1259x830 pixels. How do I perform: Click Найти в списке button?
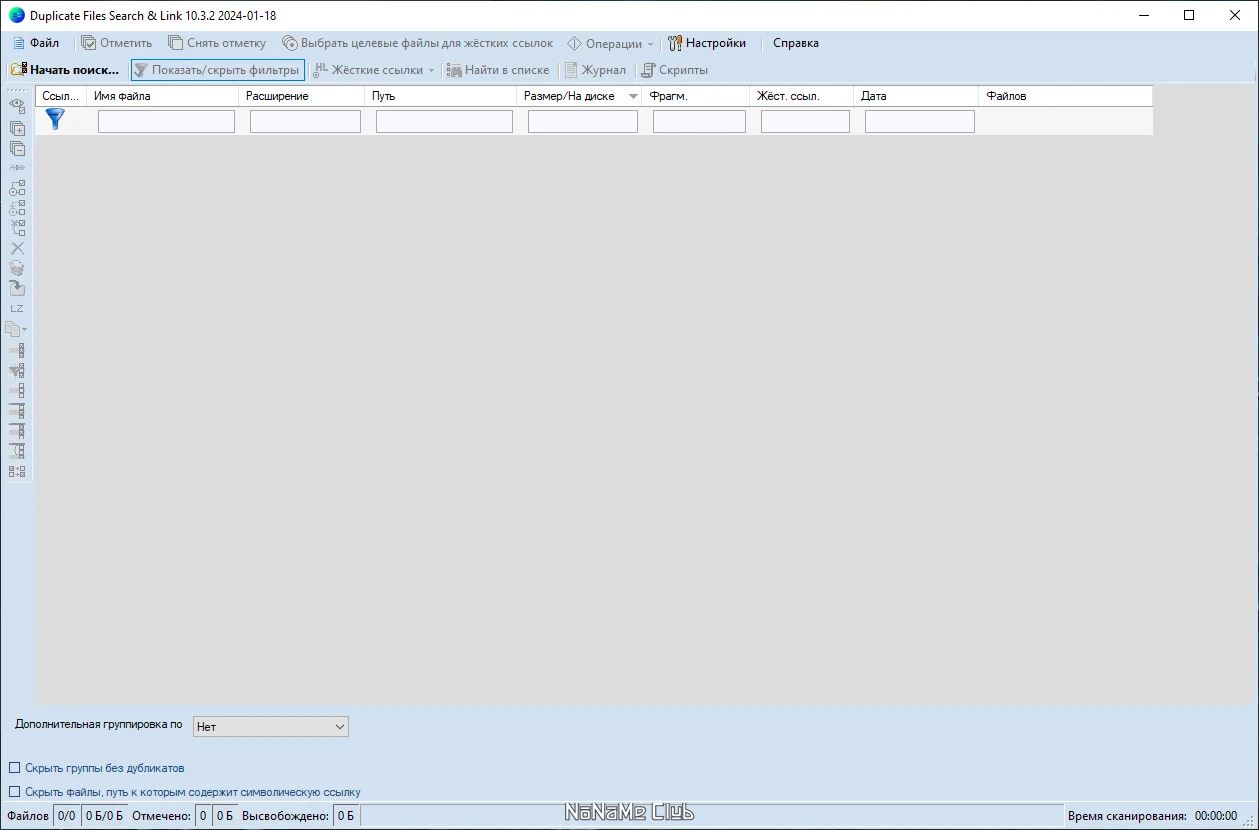[x=498, y=70]
